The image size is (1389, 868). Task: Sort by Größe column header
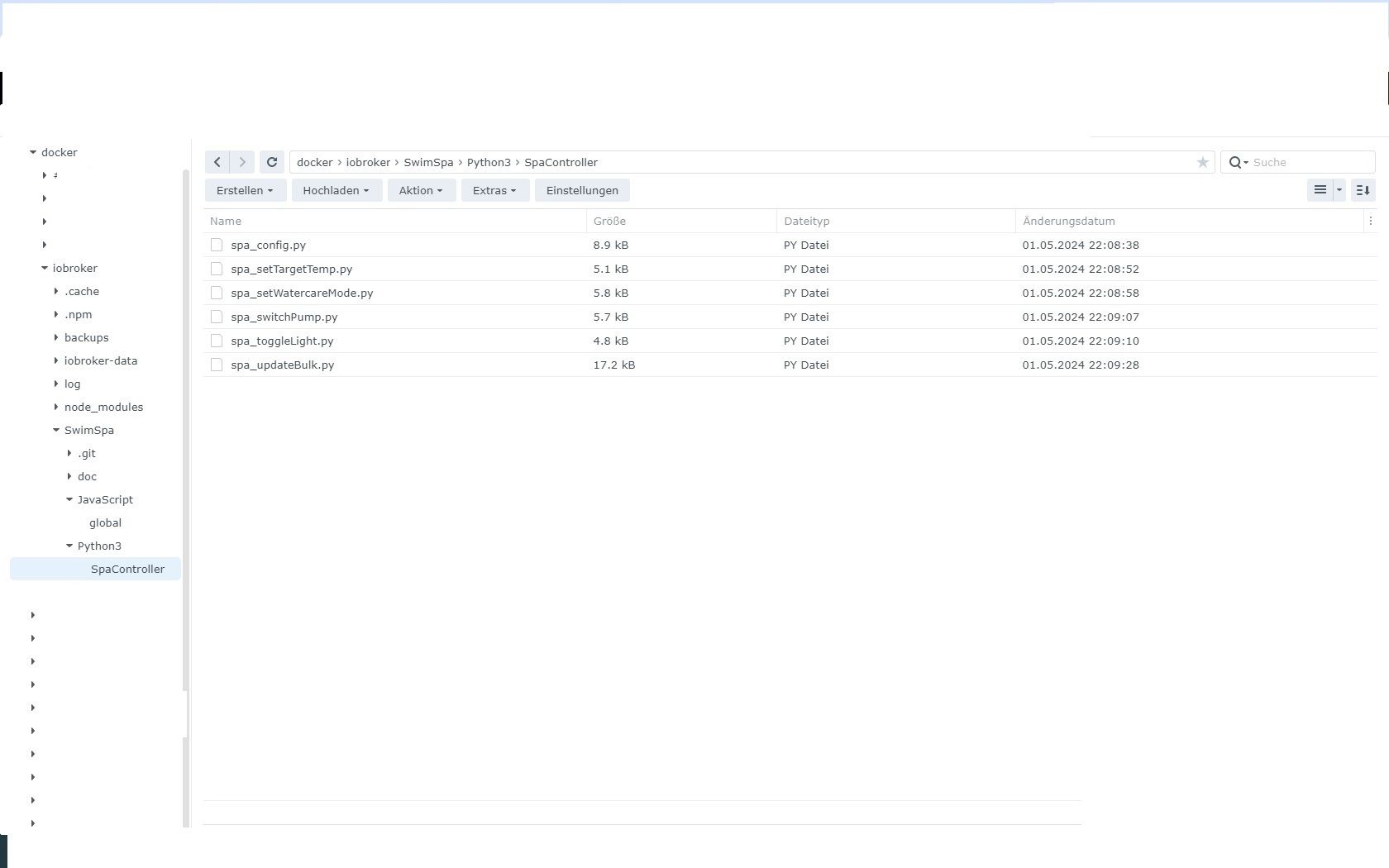pyautogui.click(x=681, y=221)
